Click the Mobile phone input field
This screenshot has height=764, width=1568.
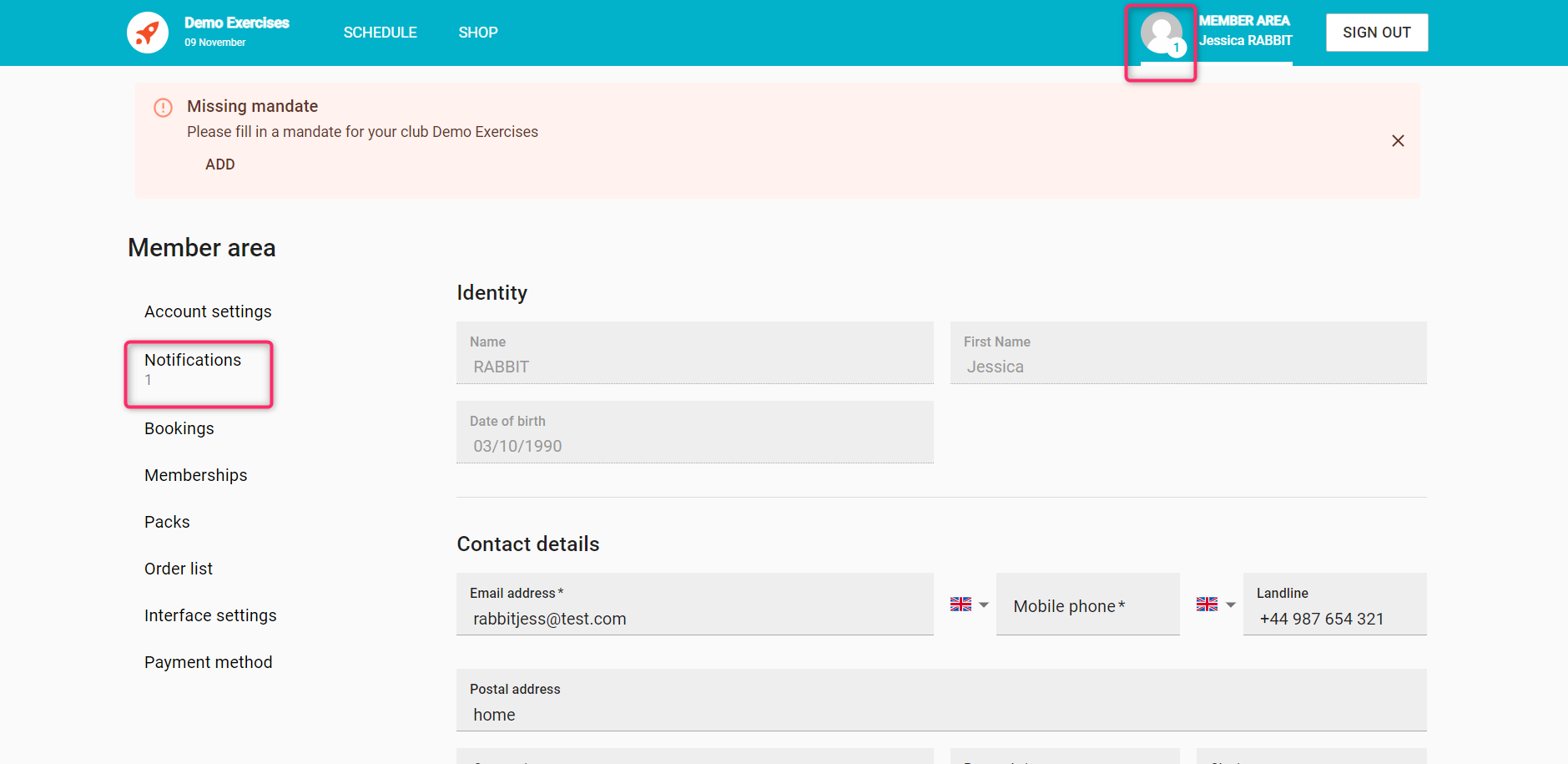pos(1088,605)
